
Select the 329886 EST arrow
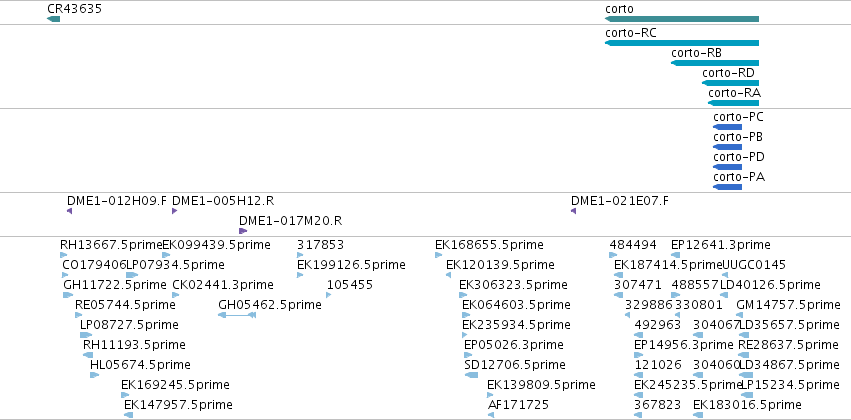(627, 315)
